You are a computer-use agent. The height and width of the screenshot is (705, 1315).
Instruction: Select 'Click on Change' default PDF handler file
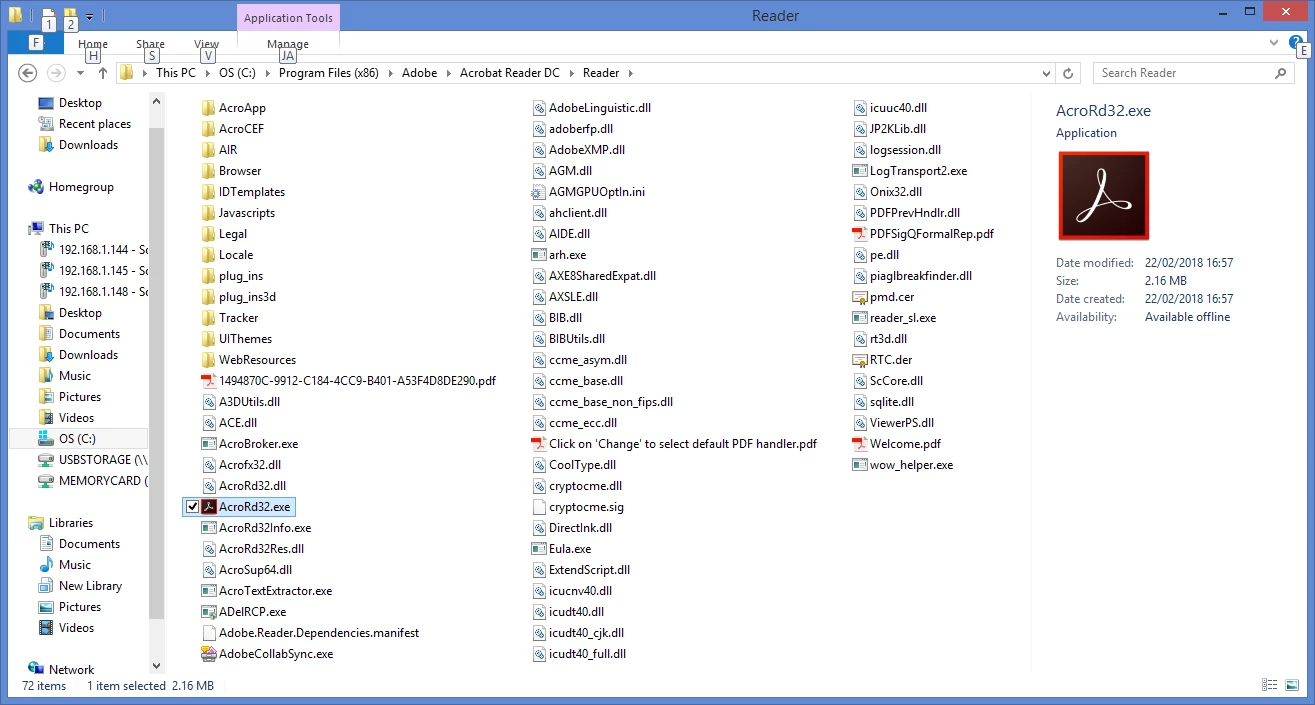click(x=674, y=444)
